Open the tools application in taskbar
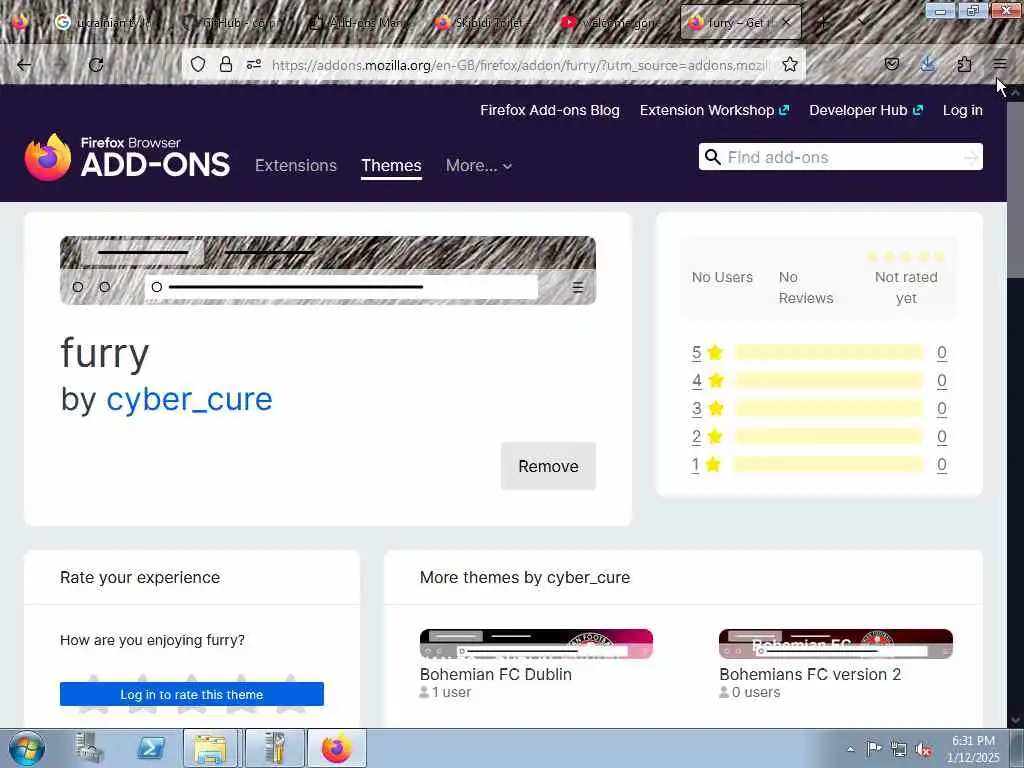The width and height of the screenshot is (1024, 768). point(274,748)
